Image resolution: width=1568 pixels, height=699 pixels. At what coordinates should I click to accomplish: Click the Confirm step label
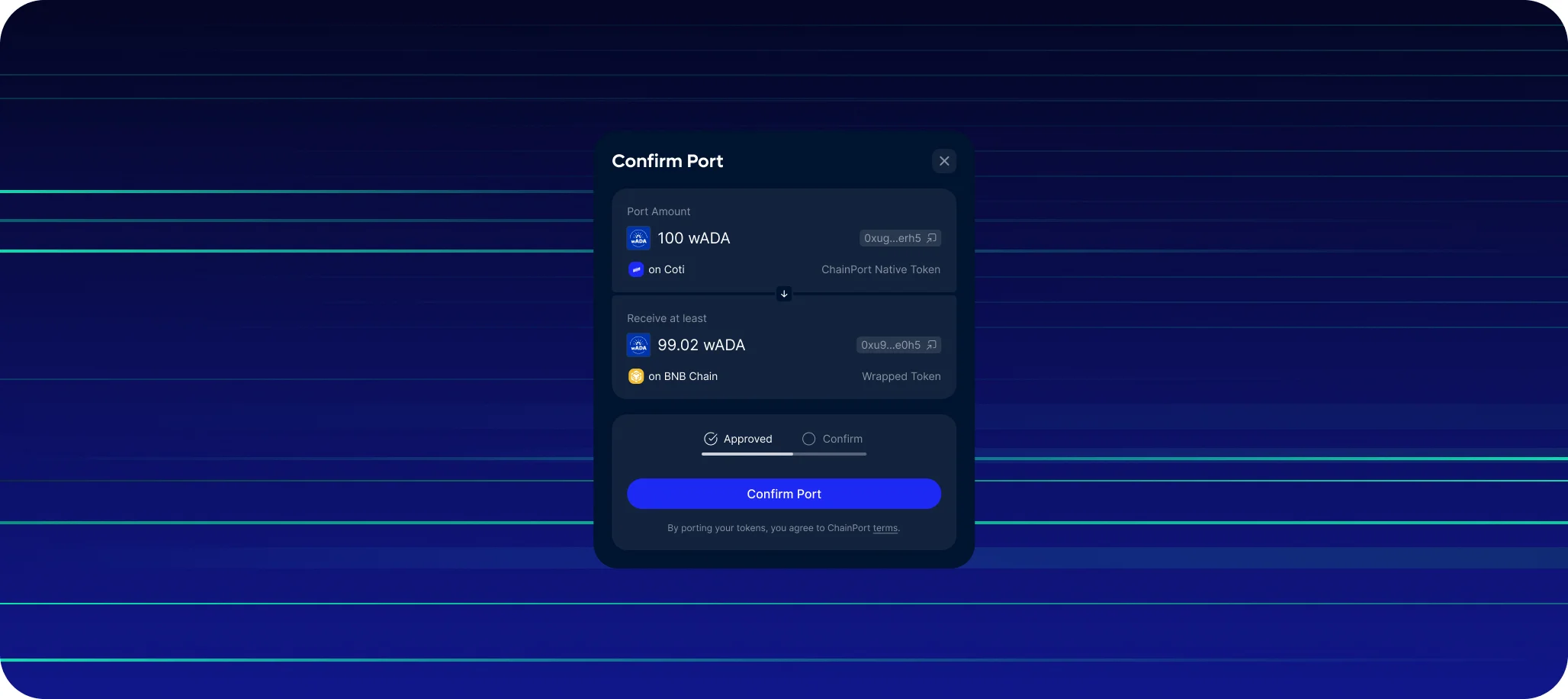(843, 439)
